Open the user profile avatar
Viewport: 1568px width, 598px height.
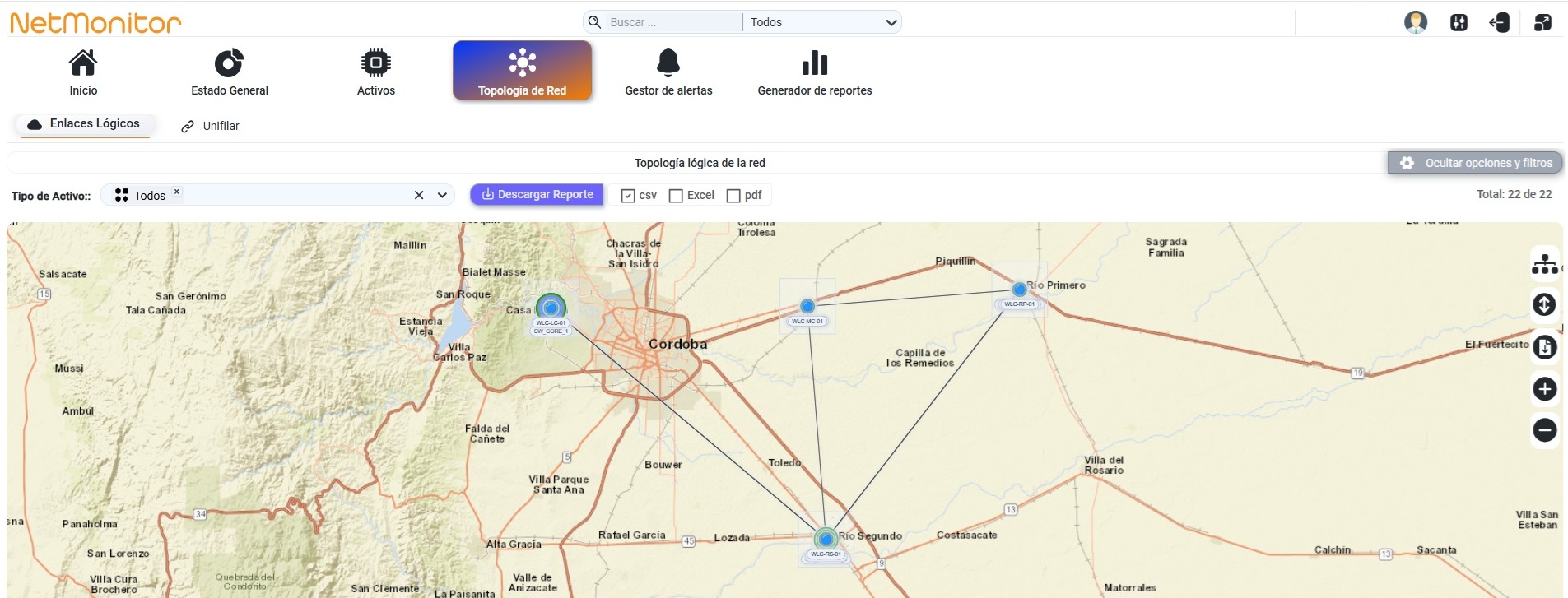(x=1415, y=22)
